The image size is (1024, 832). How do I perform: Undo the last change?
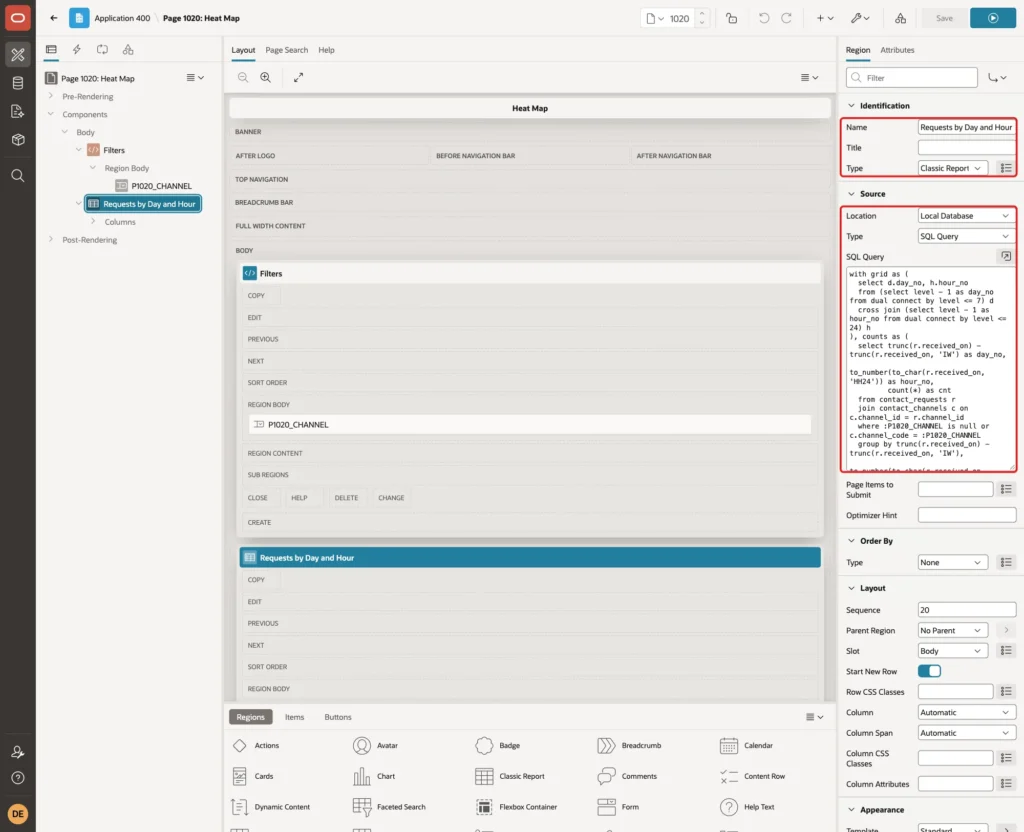pos(763,18)
